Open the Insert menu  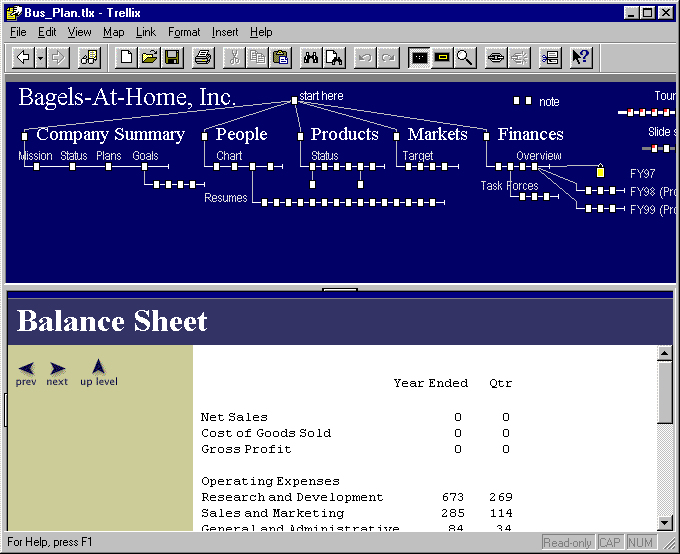pyautogui.click(x=225, y=32)
